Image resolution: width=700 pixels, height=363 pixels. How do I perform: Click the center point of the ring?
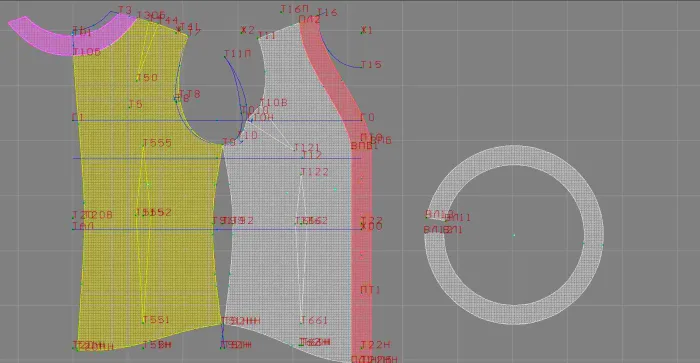click(514, 235)
